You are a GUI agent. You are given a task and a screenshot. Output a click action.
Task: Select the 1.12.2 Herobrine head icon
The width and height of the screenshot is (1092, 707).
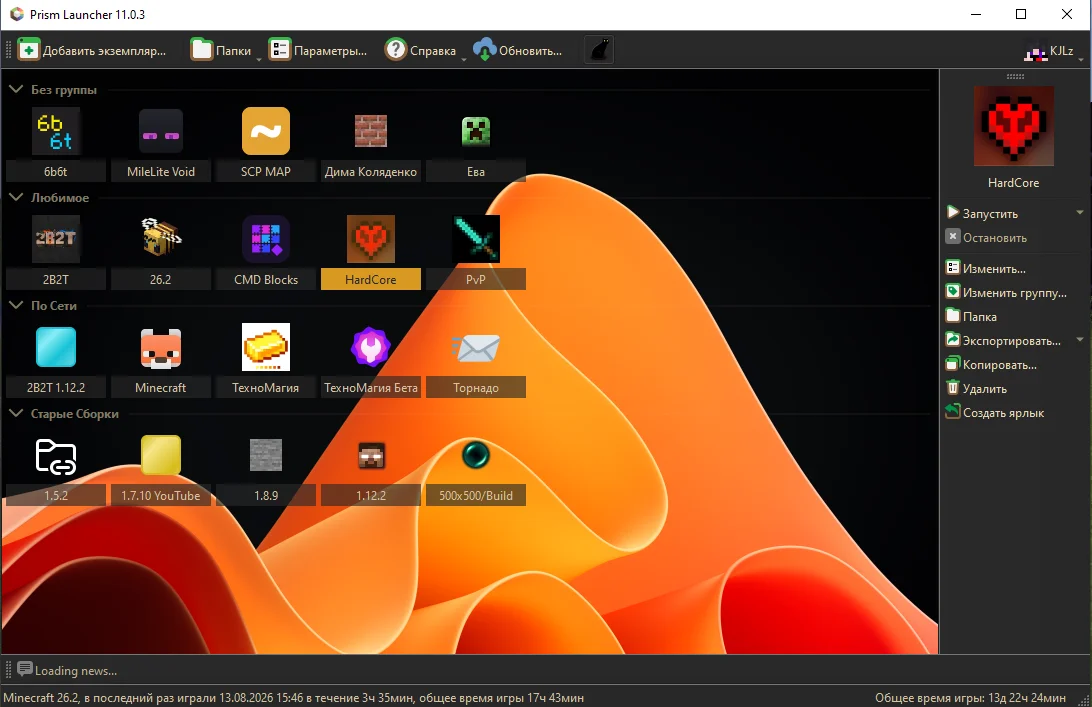[370, 456]
